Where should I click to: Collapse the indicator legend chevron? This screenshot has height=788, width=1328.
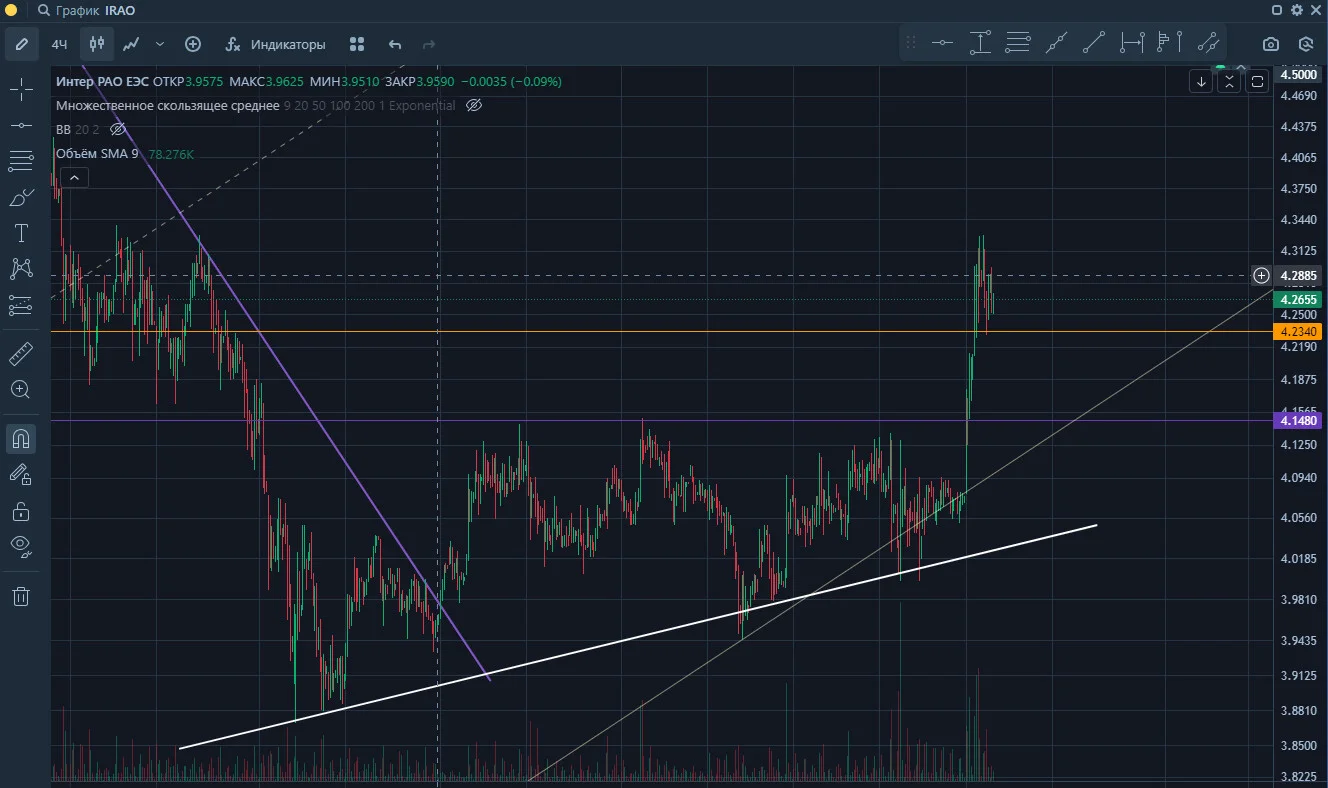[74, 178]
